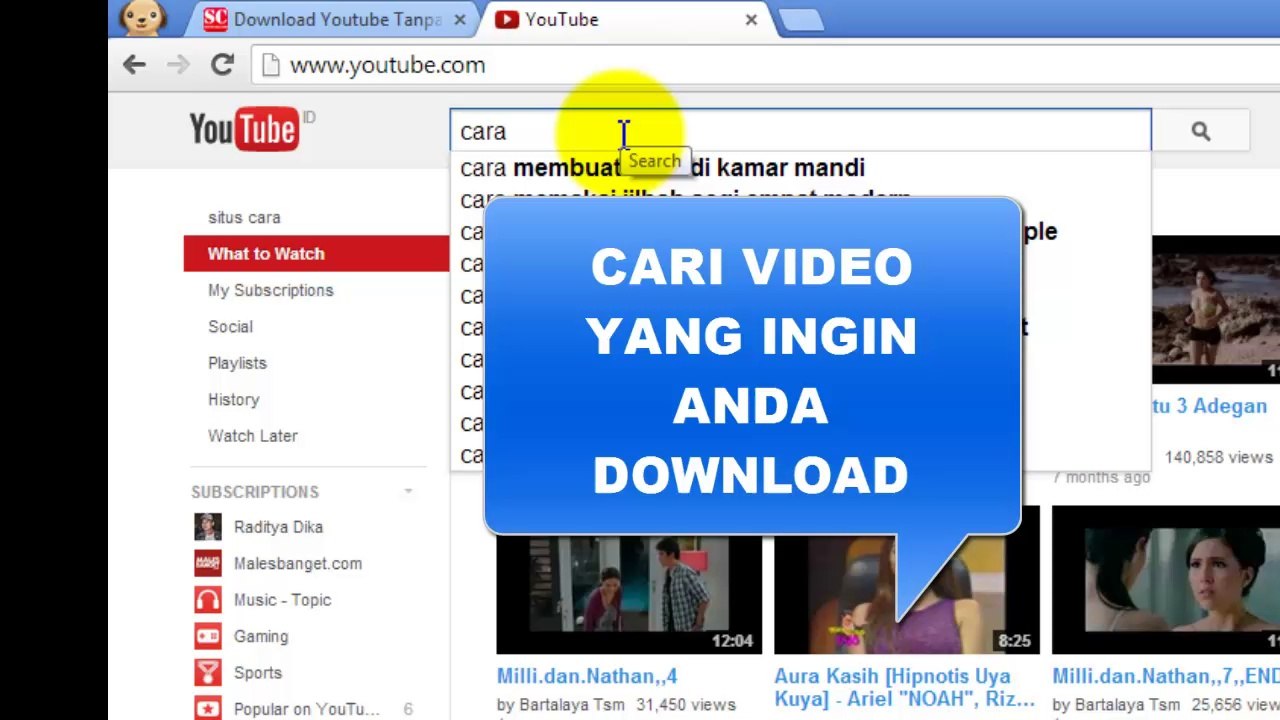The height and width of the screenshot is (720, 1280).
Task: Open Playlists in the sidebar
Action: (x=237, y=363)
